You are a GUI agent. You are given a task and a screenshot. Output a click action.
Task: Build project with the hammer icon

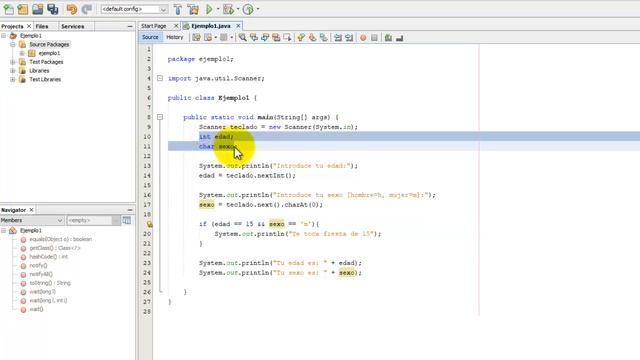(178, 9)
